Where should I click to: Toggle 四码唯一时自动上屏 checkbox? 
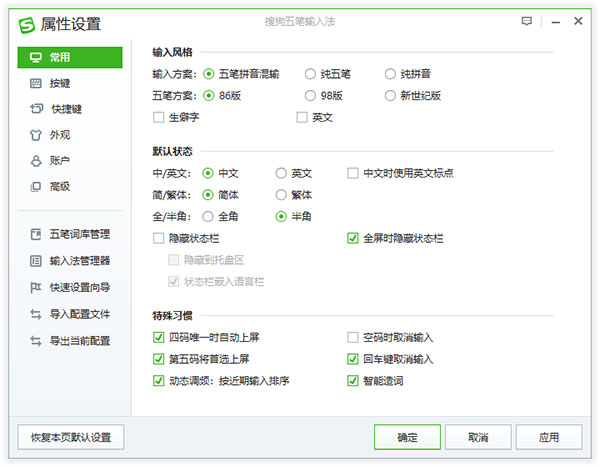tap(159, 337)
